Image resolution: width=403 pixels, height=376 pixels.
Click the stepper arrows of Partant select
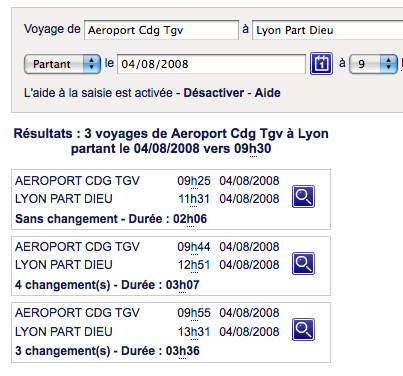(91, 64)
